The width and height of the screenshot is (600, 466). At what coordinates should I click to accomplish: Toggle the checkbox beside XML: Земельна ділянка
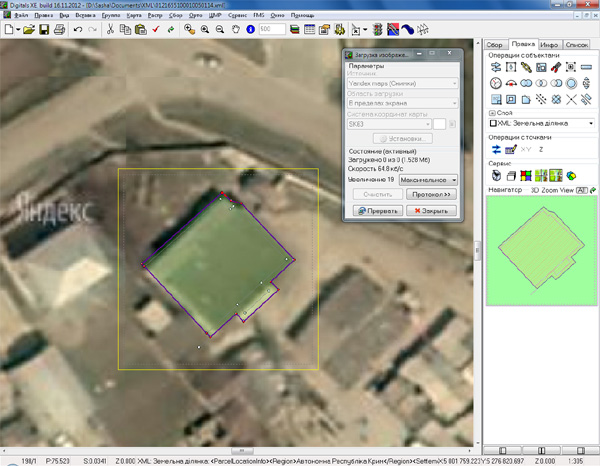pyautogui.click(x=493, y=122)
